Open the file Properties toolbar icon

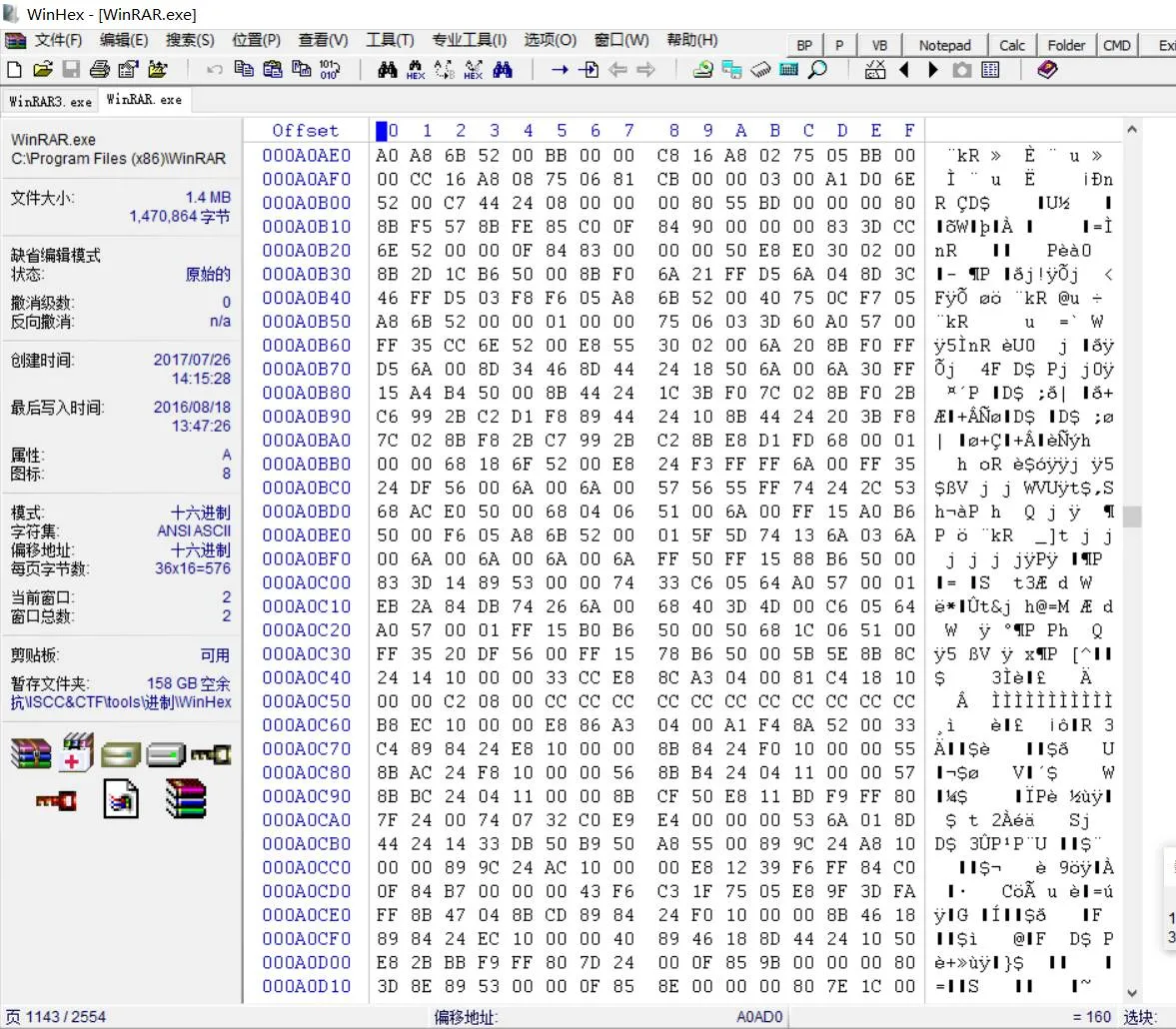(x=128, y=70)
